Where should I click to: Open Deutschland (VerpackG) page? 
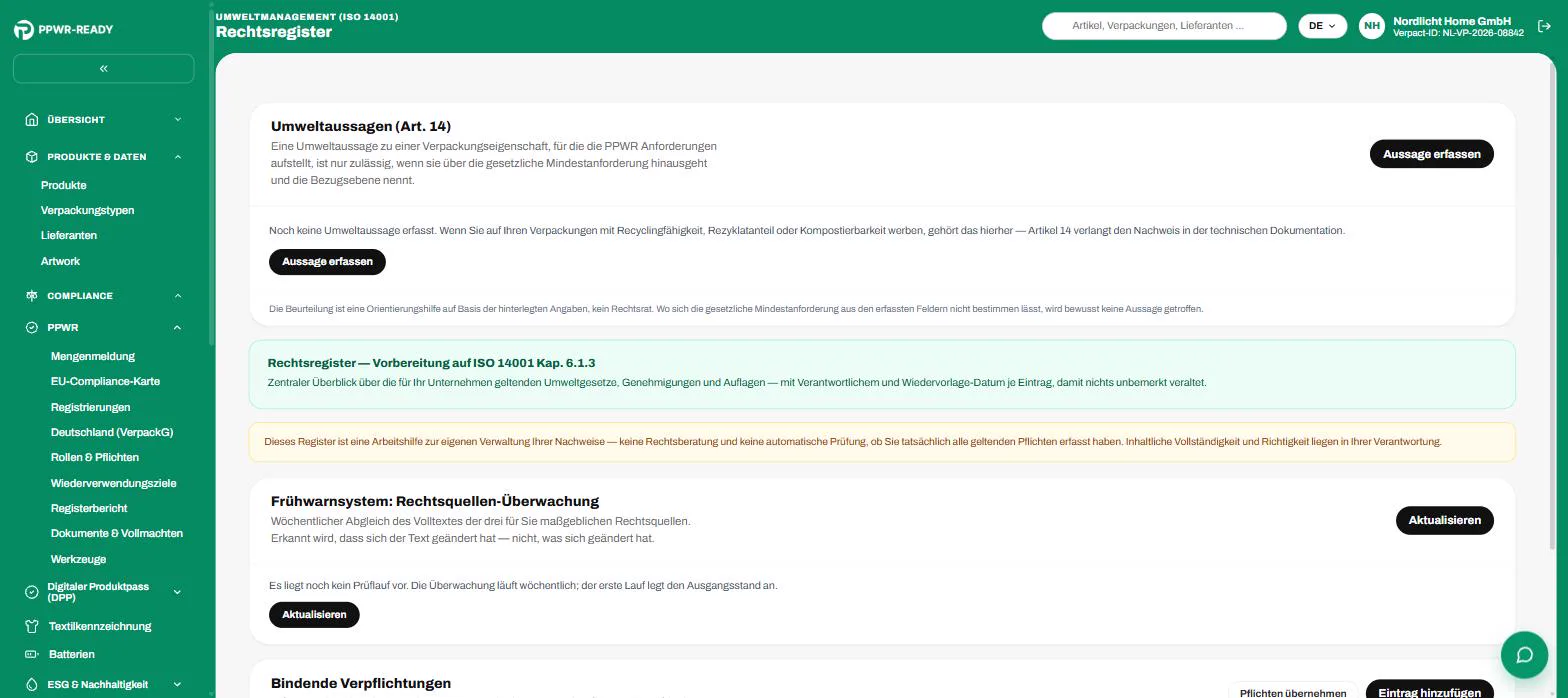112,432
